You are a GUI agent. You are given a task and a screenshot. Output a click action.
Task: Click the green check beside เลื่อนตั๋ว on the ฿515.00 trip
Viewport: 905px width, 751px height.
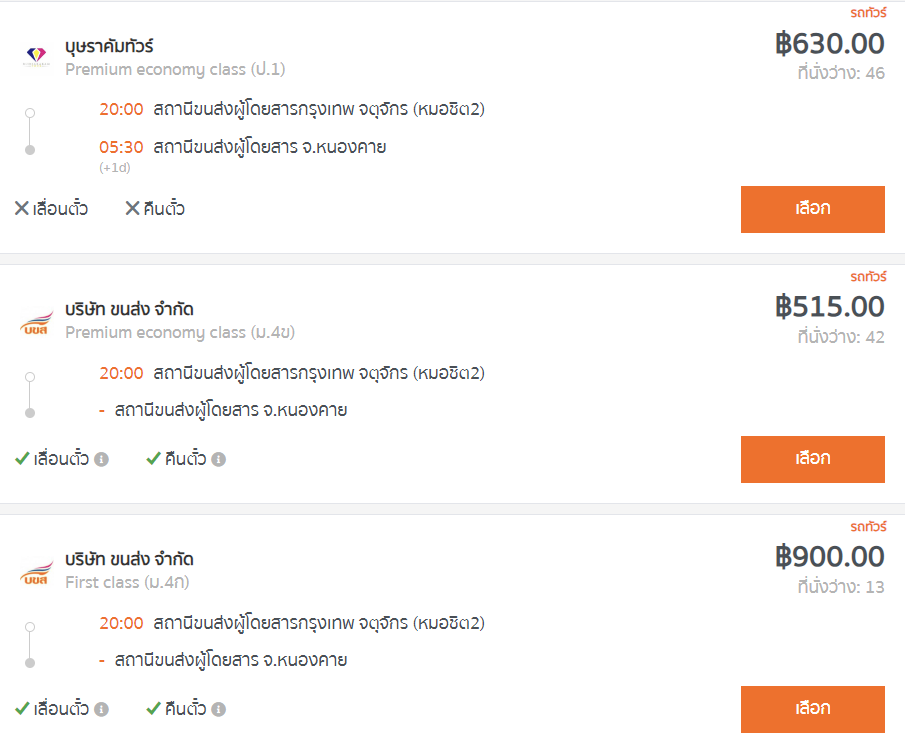[x=22, y=459]
